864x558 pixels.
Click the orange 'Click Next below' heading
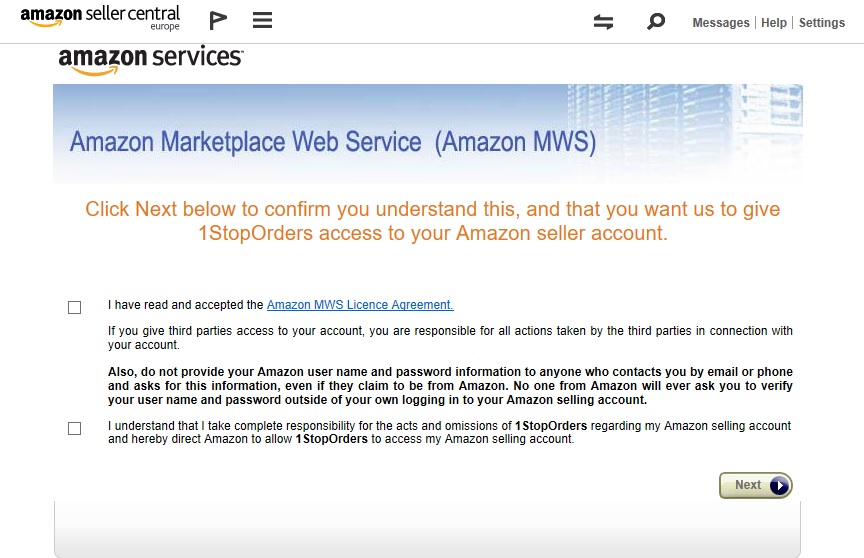click(433, 221)
